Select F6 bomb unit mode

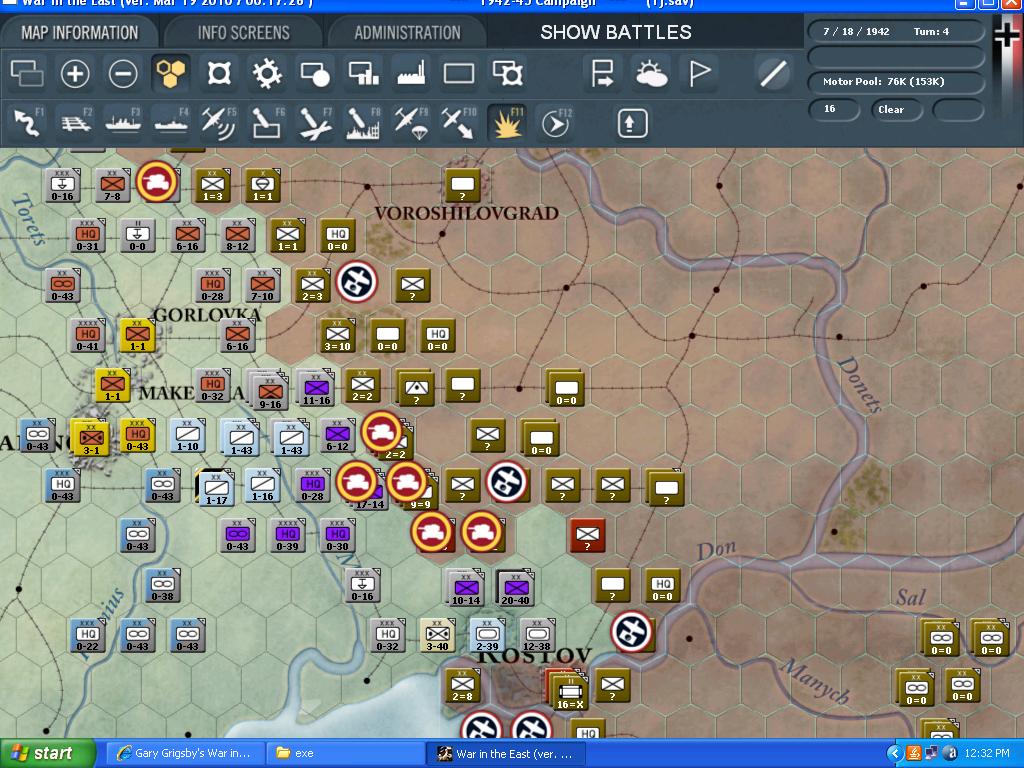[267, 122]
